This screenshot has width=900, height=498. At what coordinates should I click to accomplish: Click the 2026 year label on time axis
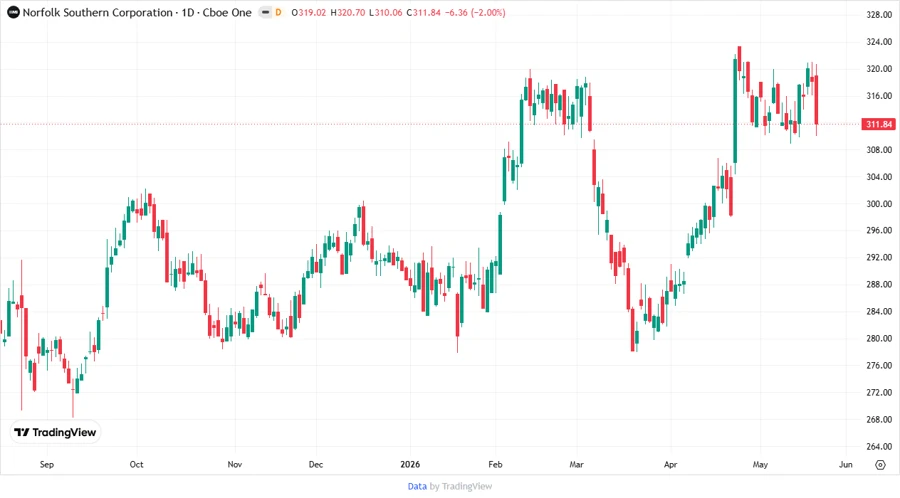point(410,464)
